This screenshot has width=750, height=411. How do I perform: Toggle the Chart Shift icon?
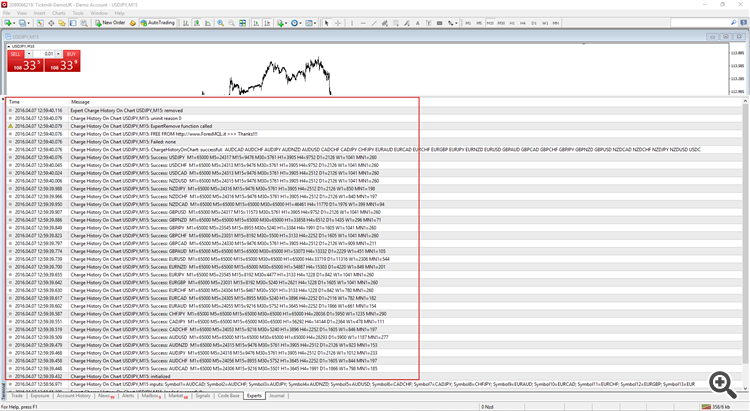pyautogui.click(x=267, y=23)
